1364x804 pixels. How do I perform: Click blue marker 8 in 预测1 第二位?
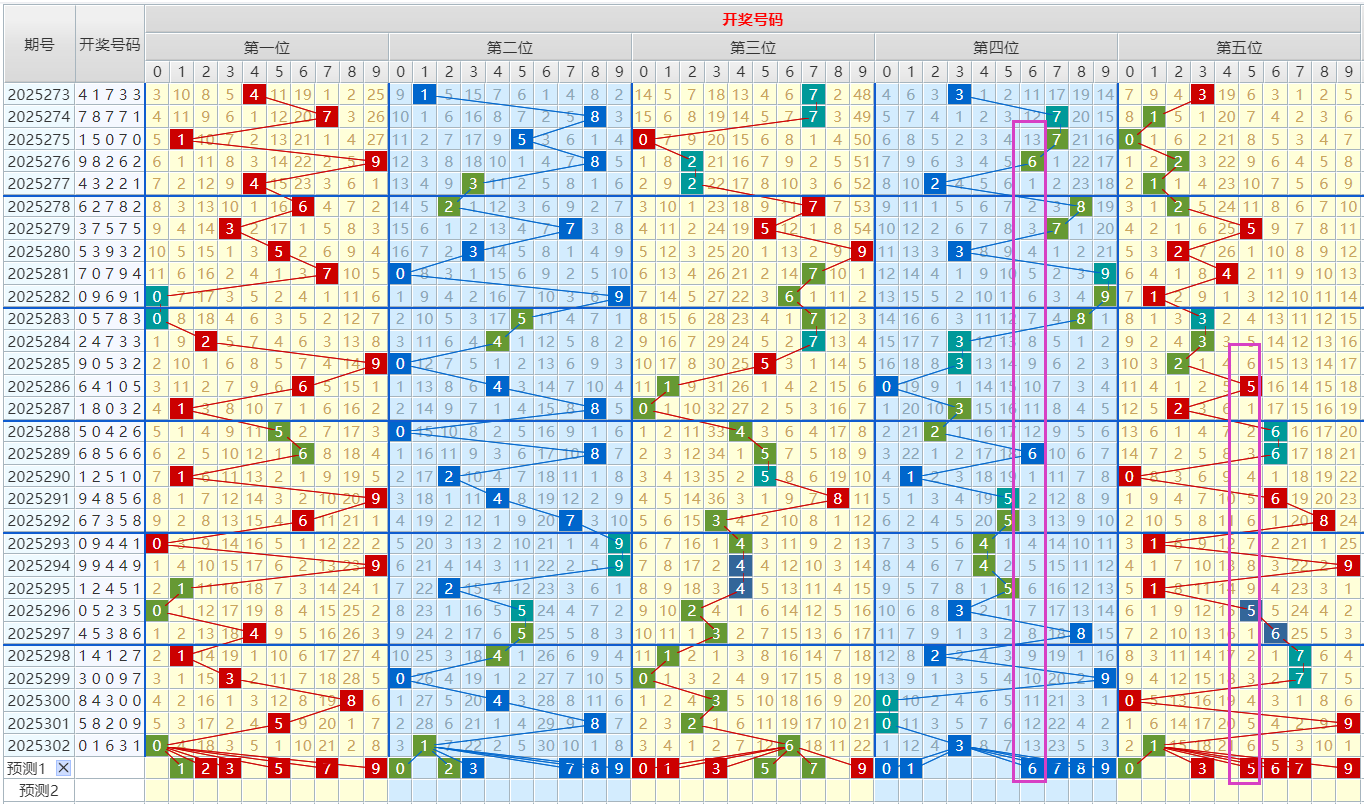(x=595, y=768)
